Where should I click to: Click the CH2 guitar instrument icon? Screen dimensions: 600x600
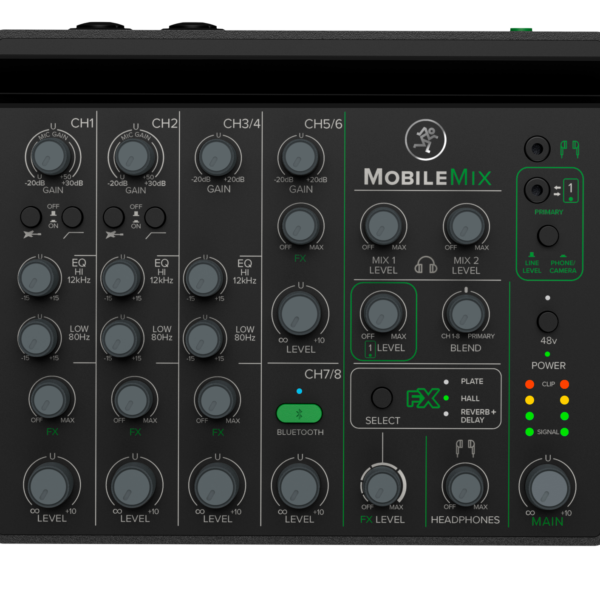pos(114,234)
